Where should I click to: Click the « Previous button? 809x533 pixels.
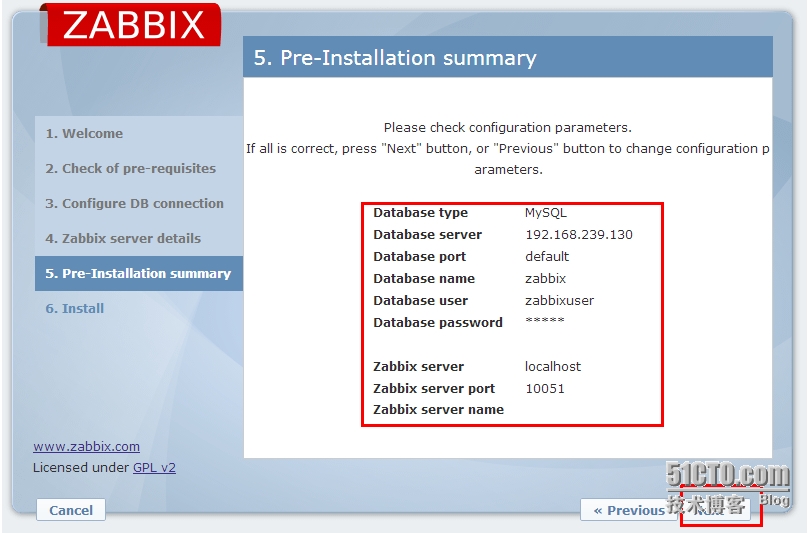pyautogui.click(x=629, y=510)
